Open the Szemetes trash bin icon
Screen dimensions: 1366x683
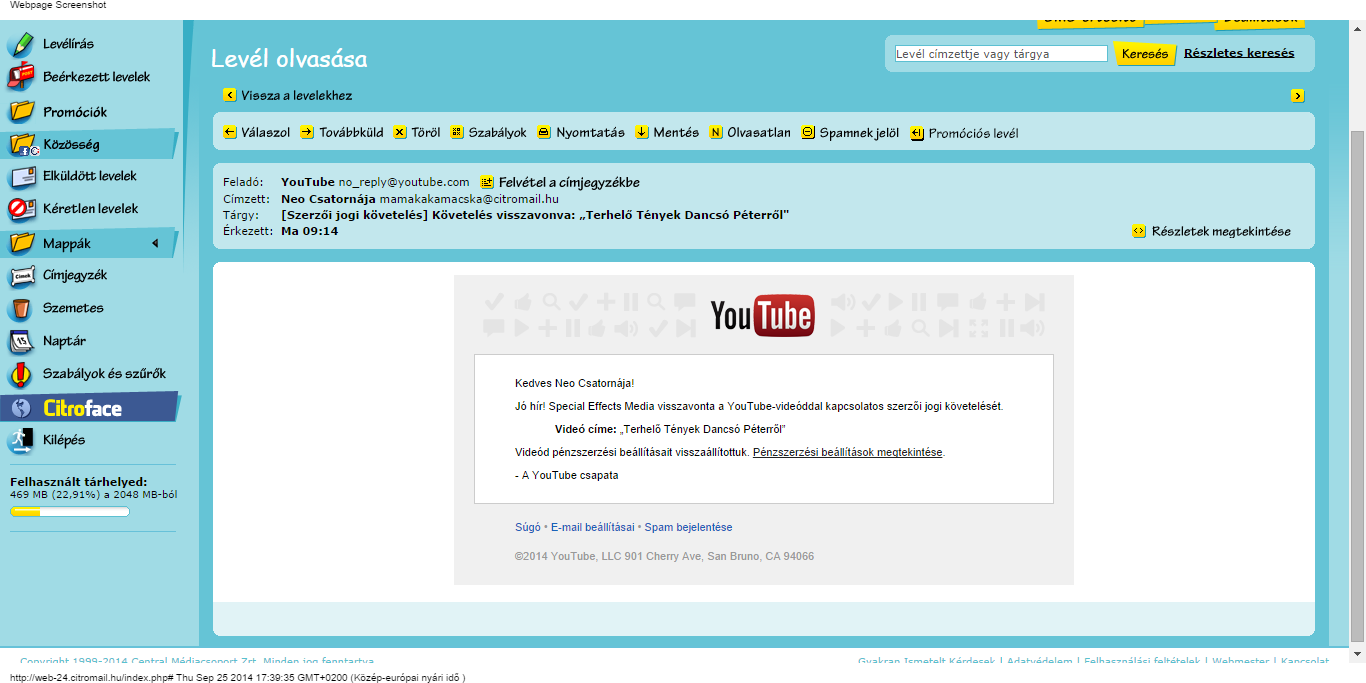(x=21, y=308)
